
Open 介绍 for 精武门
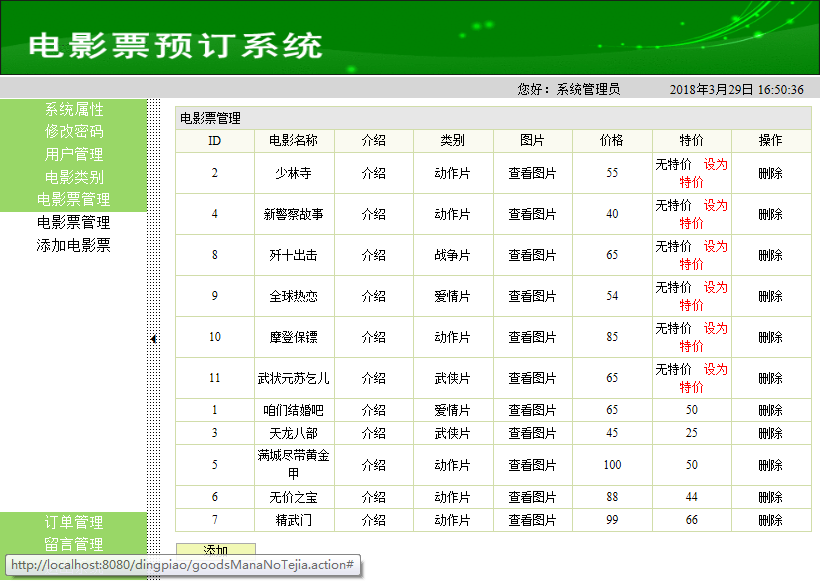(373, 520)
